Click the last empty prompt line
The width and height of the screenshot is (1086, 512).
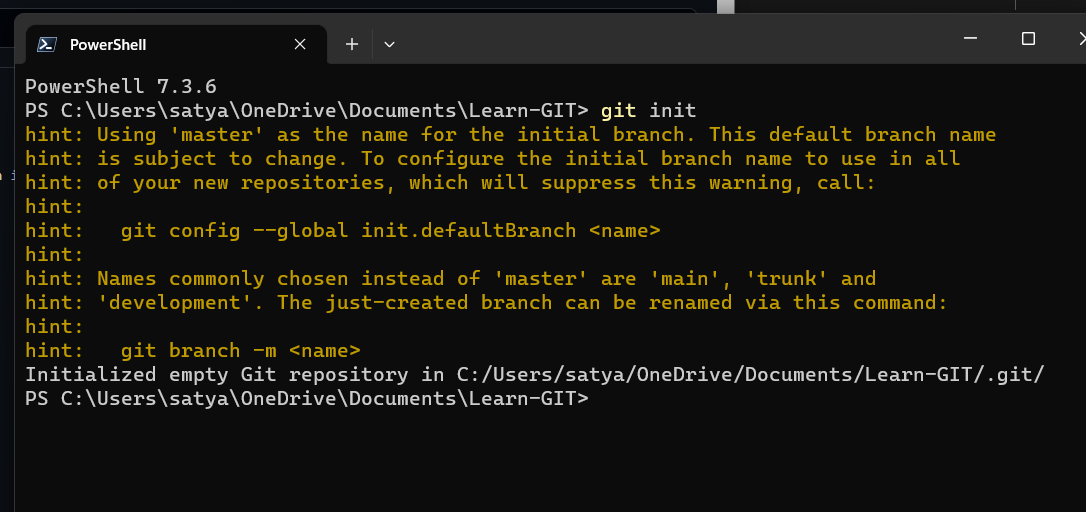tap(307, 399)
